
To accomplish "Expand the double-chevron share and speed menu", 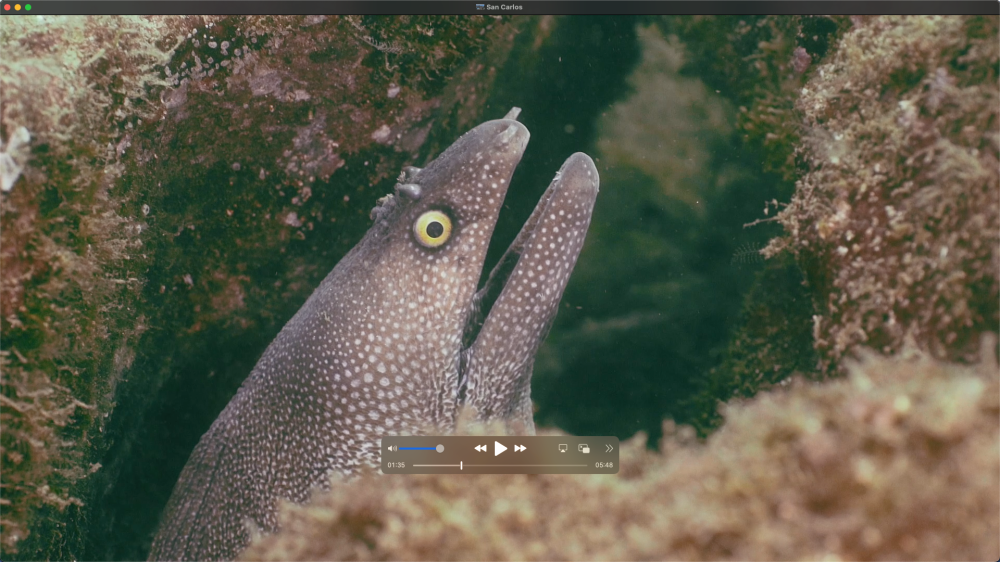I will (609, 449).
